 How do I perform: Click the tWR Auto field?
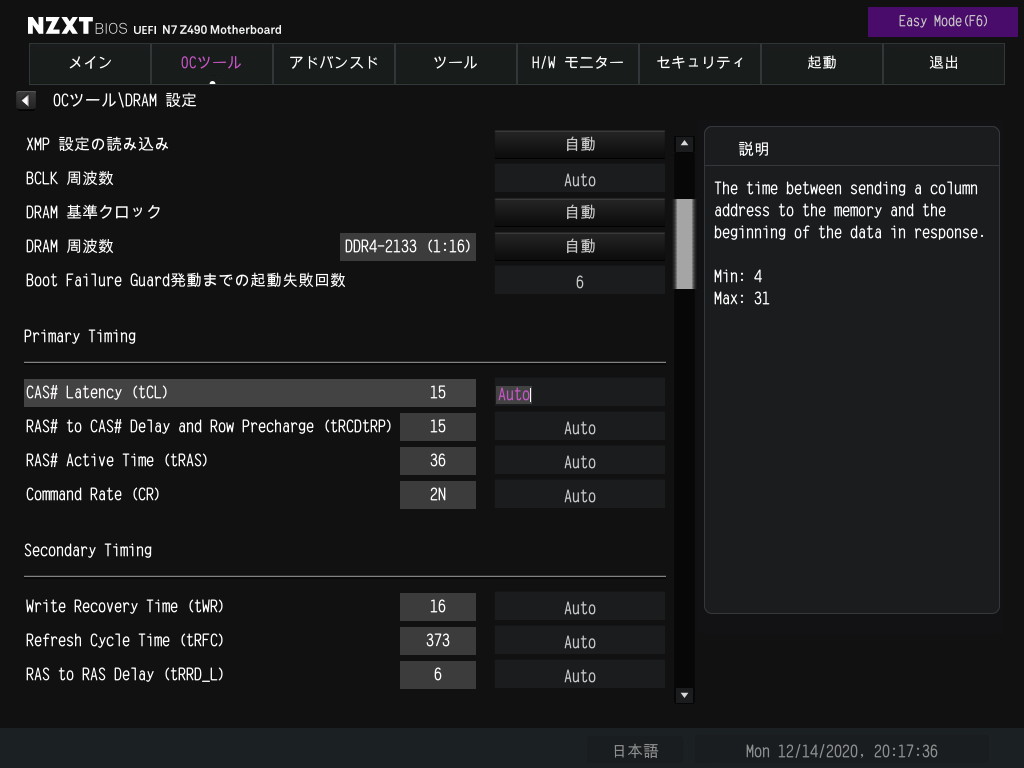click(580, 607)
